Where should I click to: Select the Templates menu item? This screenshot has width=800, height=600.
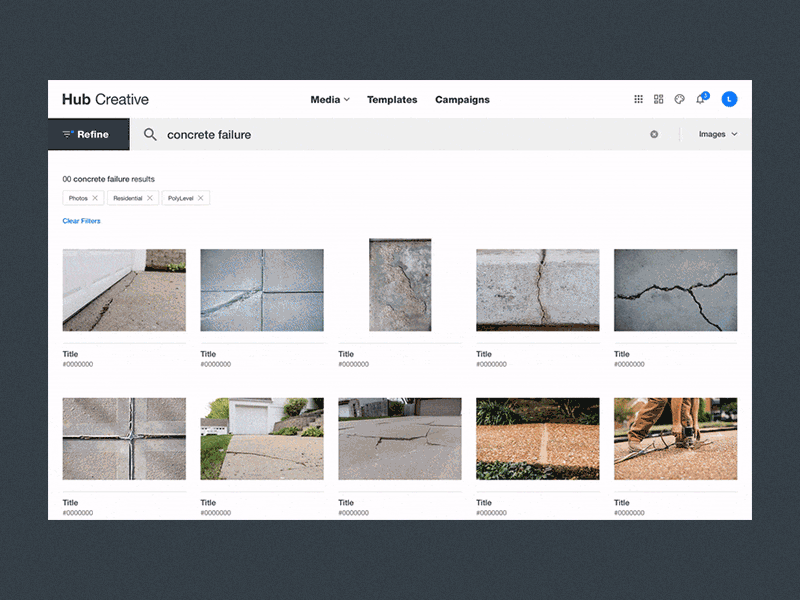(x=392, y=100)
